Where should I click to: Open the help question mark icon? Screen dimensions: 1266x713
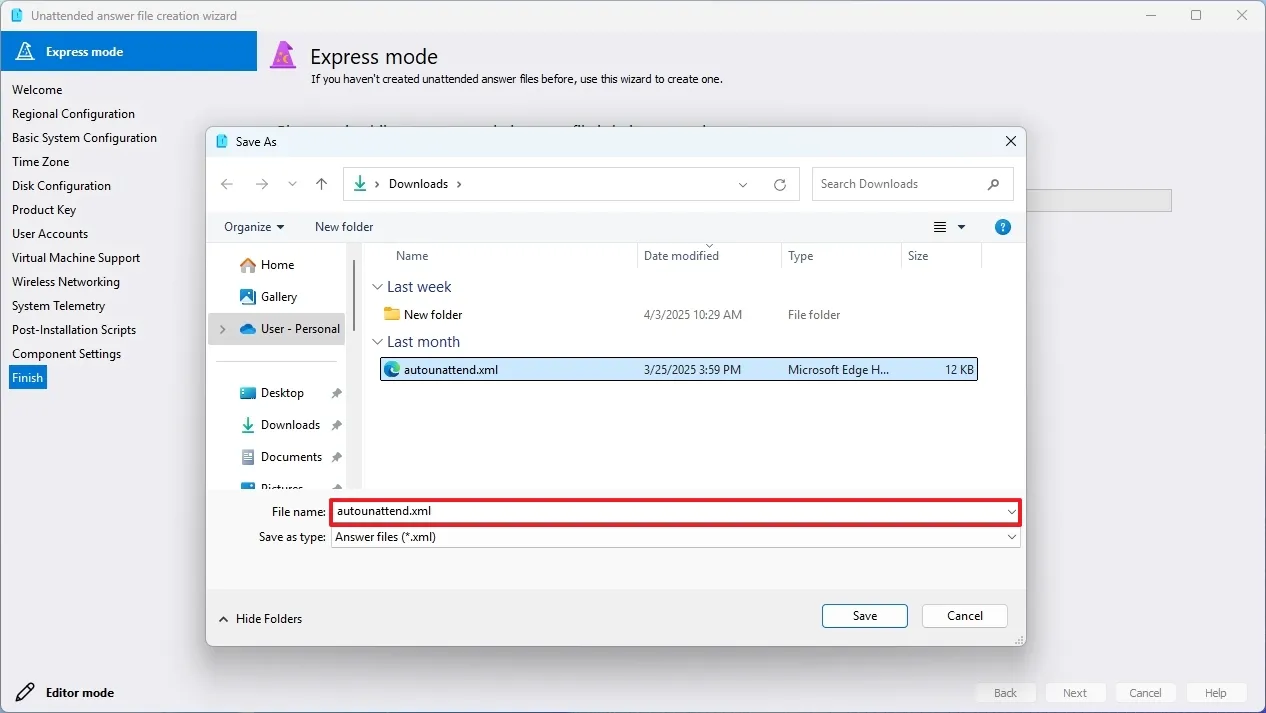(1003, 227)
